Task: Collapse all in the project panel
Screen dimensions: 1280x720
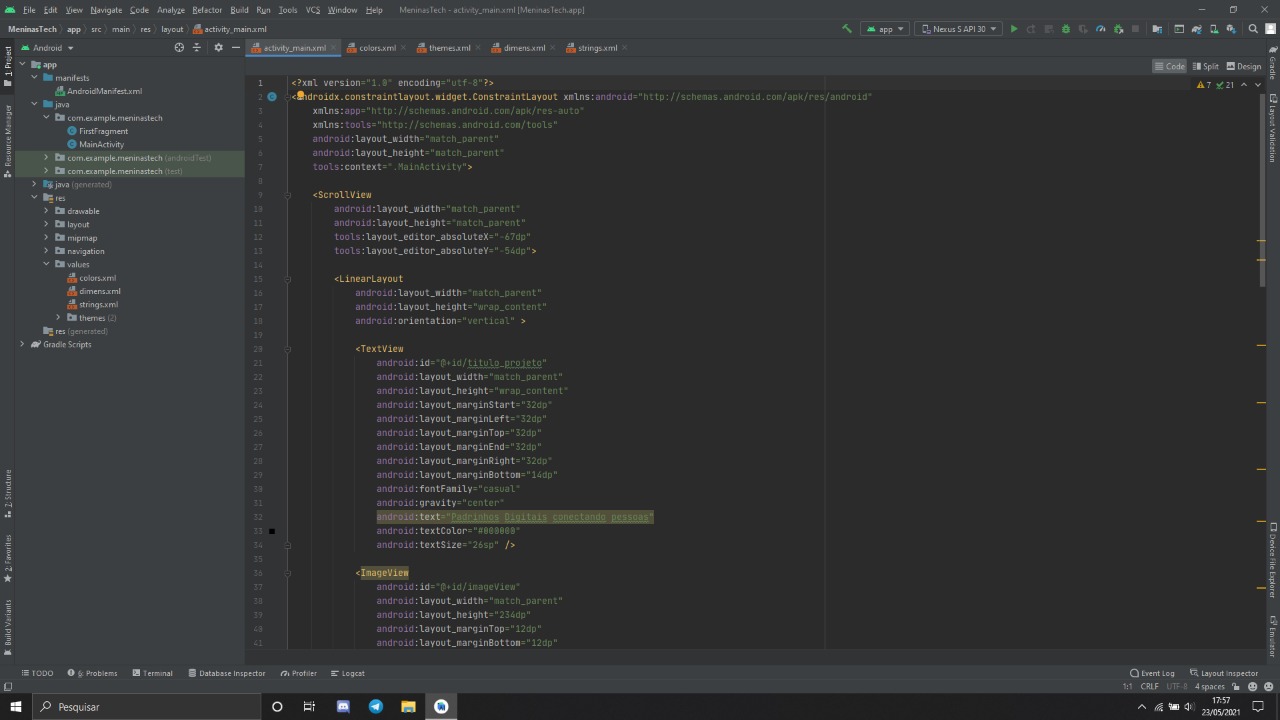Action: click(197, 48)
